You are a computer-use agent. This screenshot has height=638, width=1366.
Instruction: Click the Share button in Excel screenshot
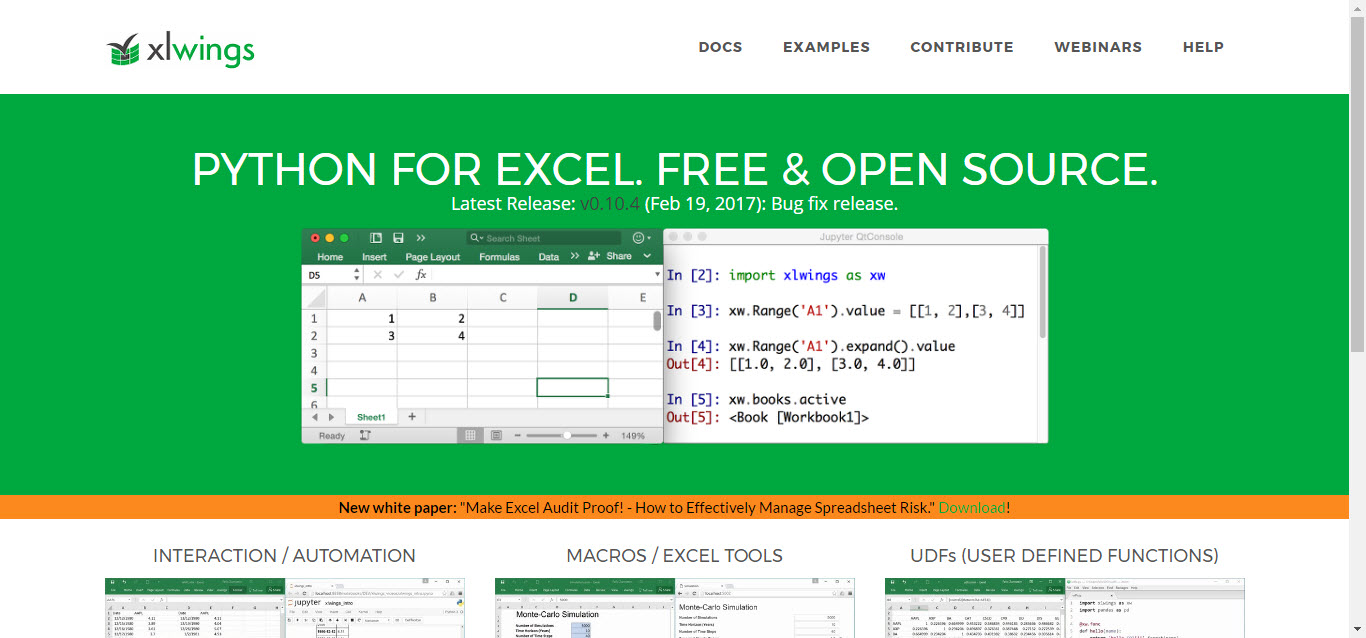coord(611,256)
